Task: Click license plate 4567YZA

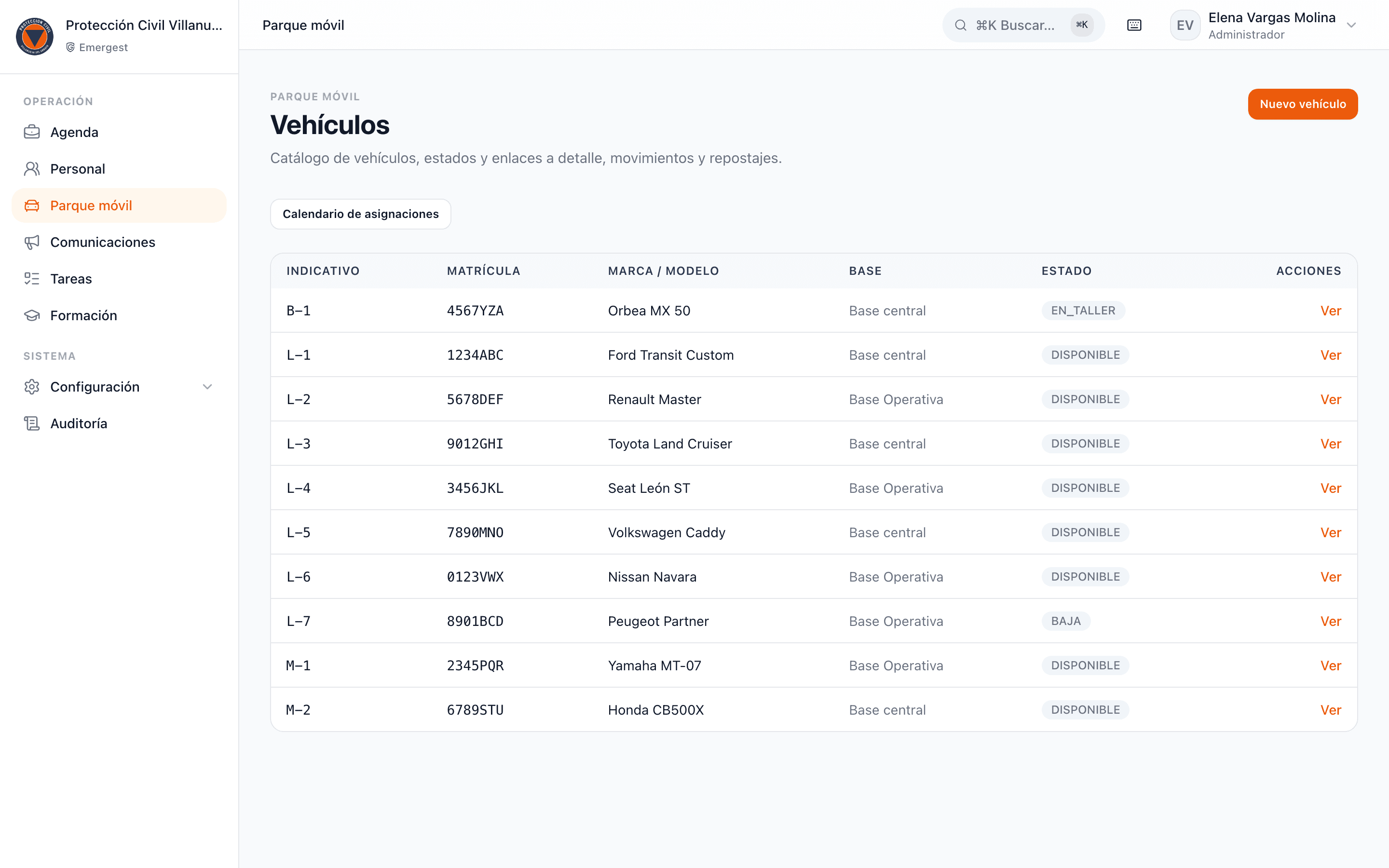Action: [x=475, y=311]
